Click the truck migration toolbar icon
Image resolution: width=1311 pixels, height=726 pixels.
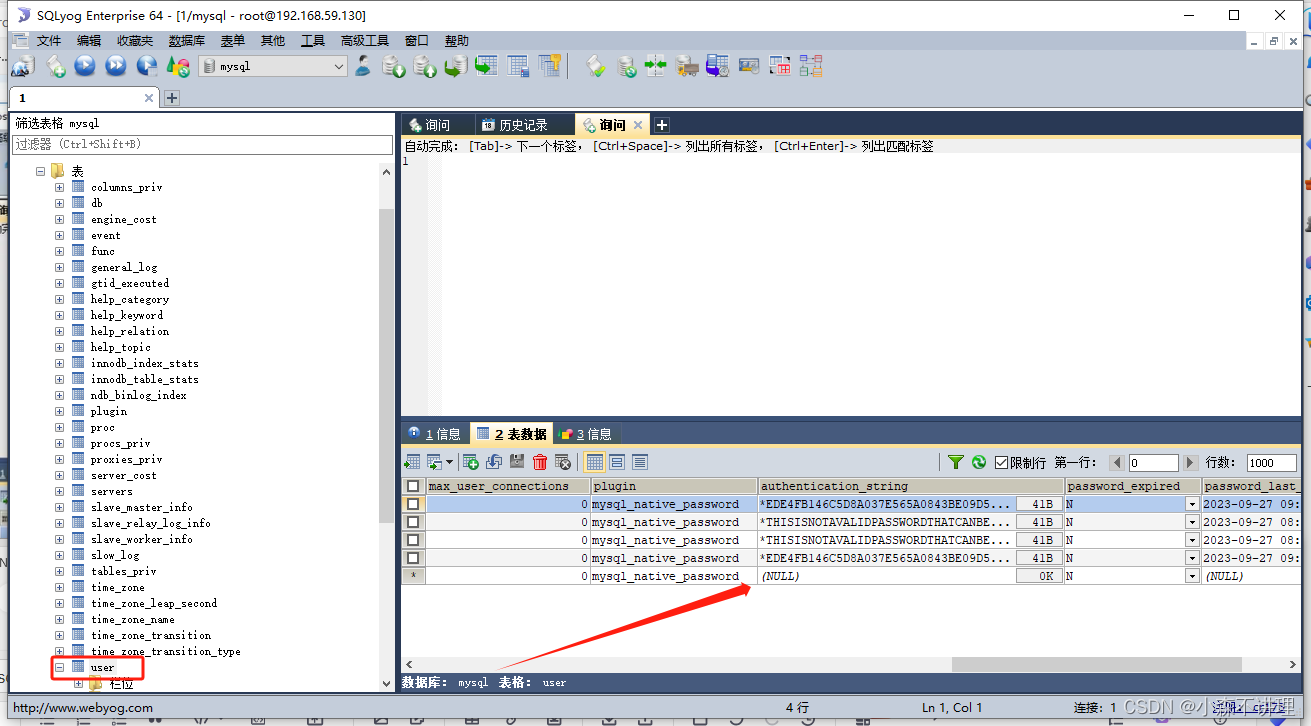pyautogui.click(x=687, y=66)
